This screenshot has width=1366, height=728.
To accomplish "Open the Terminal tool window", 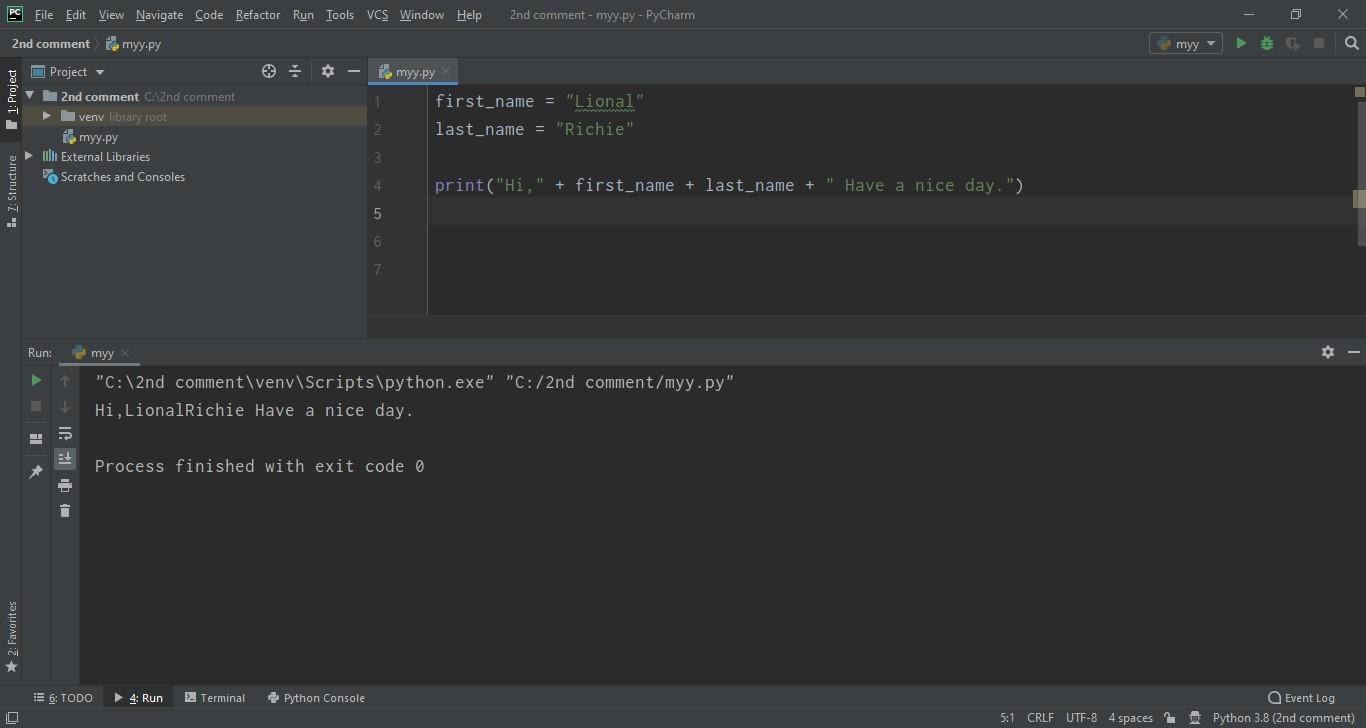I will (x=215, y=698).
